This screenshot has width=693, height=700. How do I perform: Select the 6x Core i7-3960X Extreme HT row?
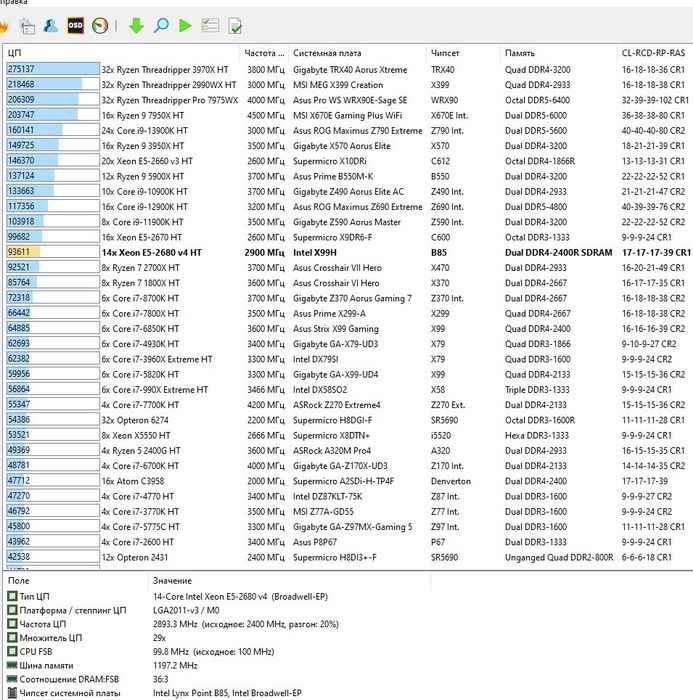tap(348, 359)
